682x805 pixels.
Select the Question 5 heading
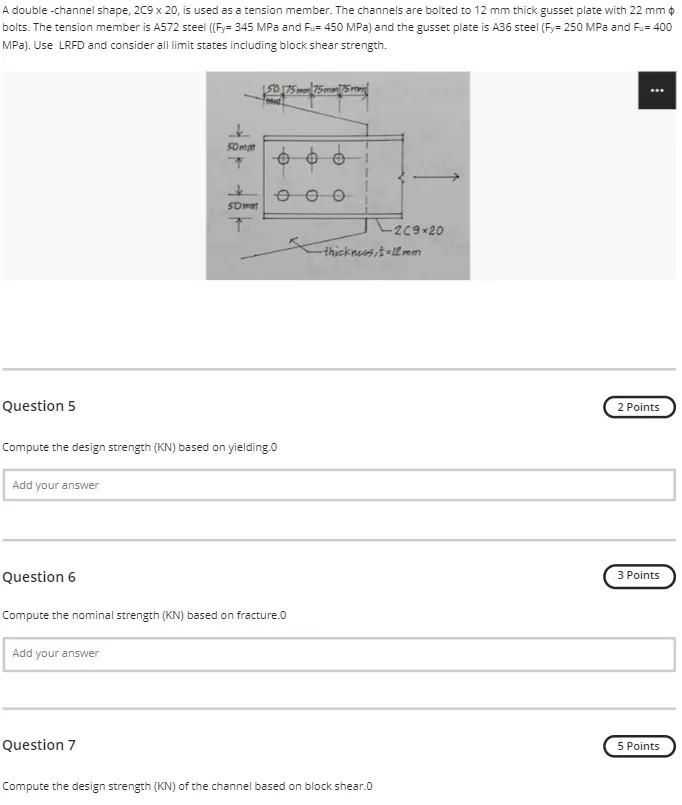(x=39, y=406)
